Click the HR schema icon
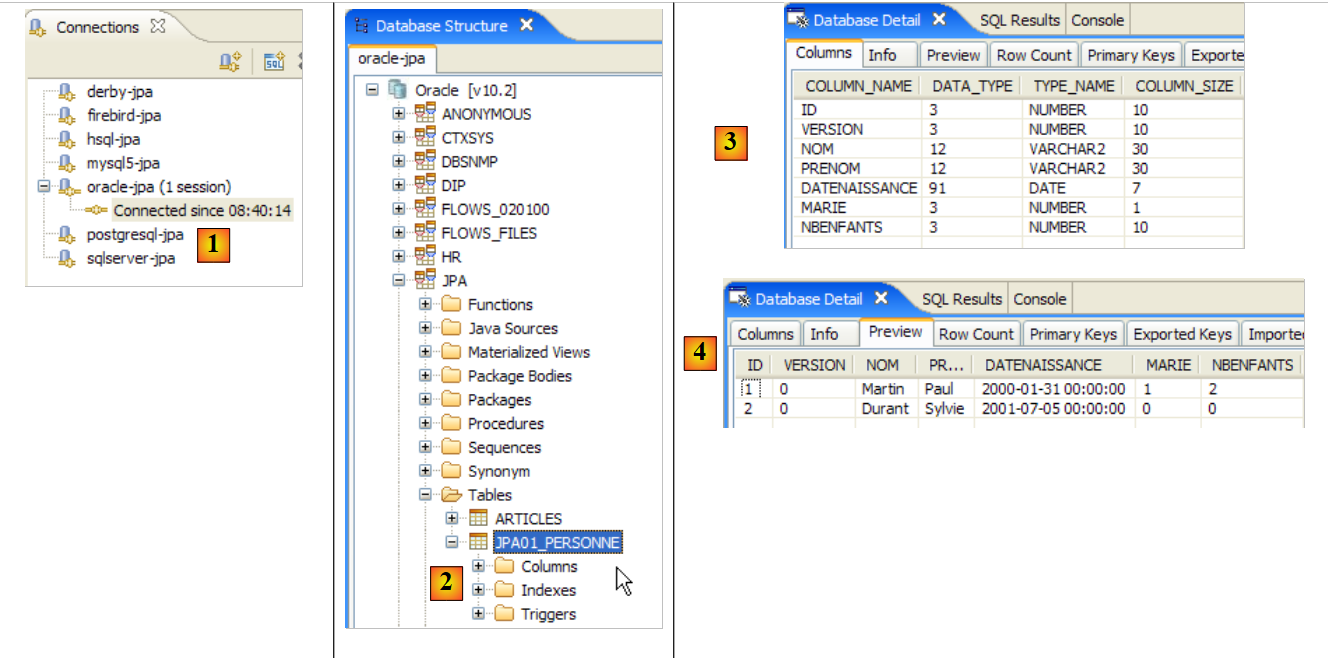The height and width of the screenshot is (658, 1328). click(x=425, y=257)
